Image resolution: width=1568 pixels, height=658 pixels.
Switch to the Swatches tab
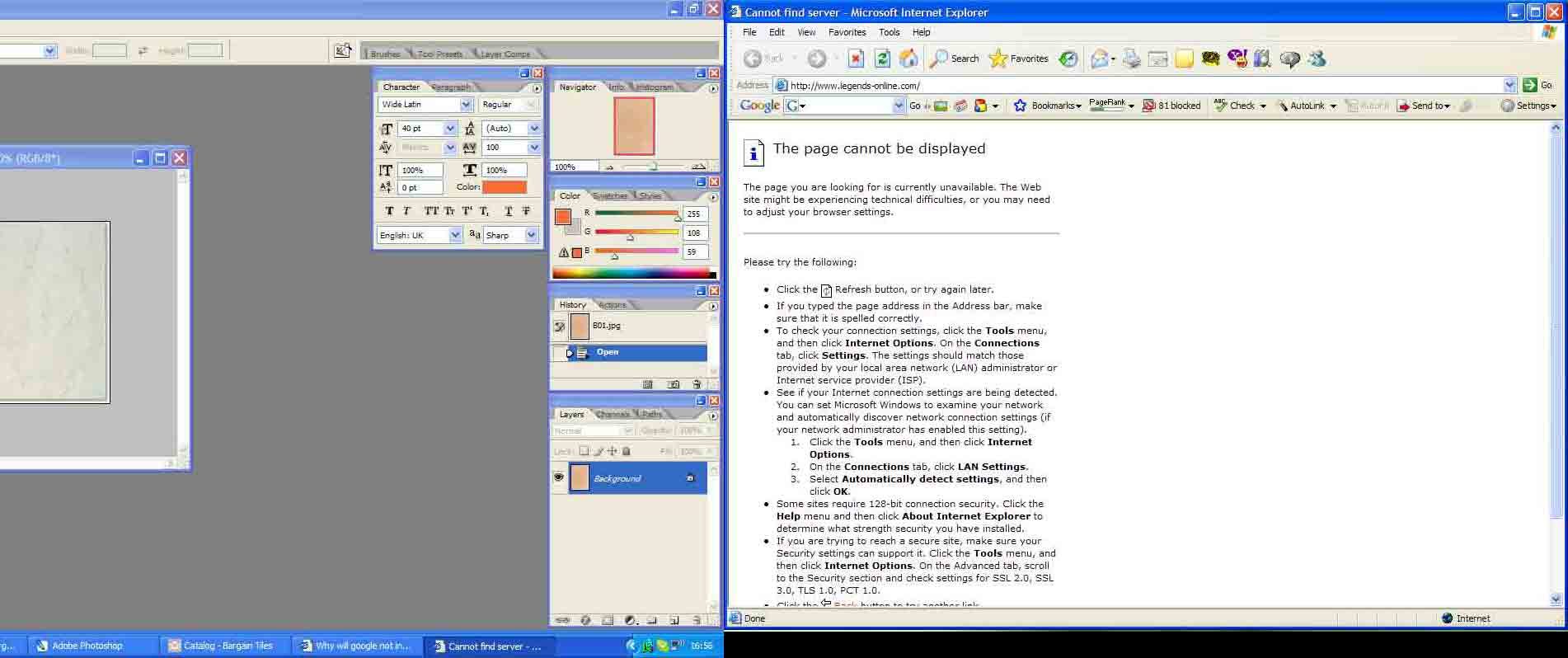(x=610, y=196)
